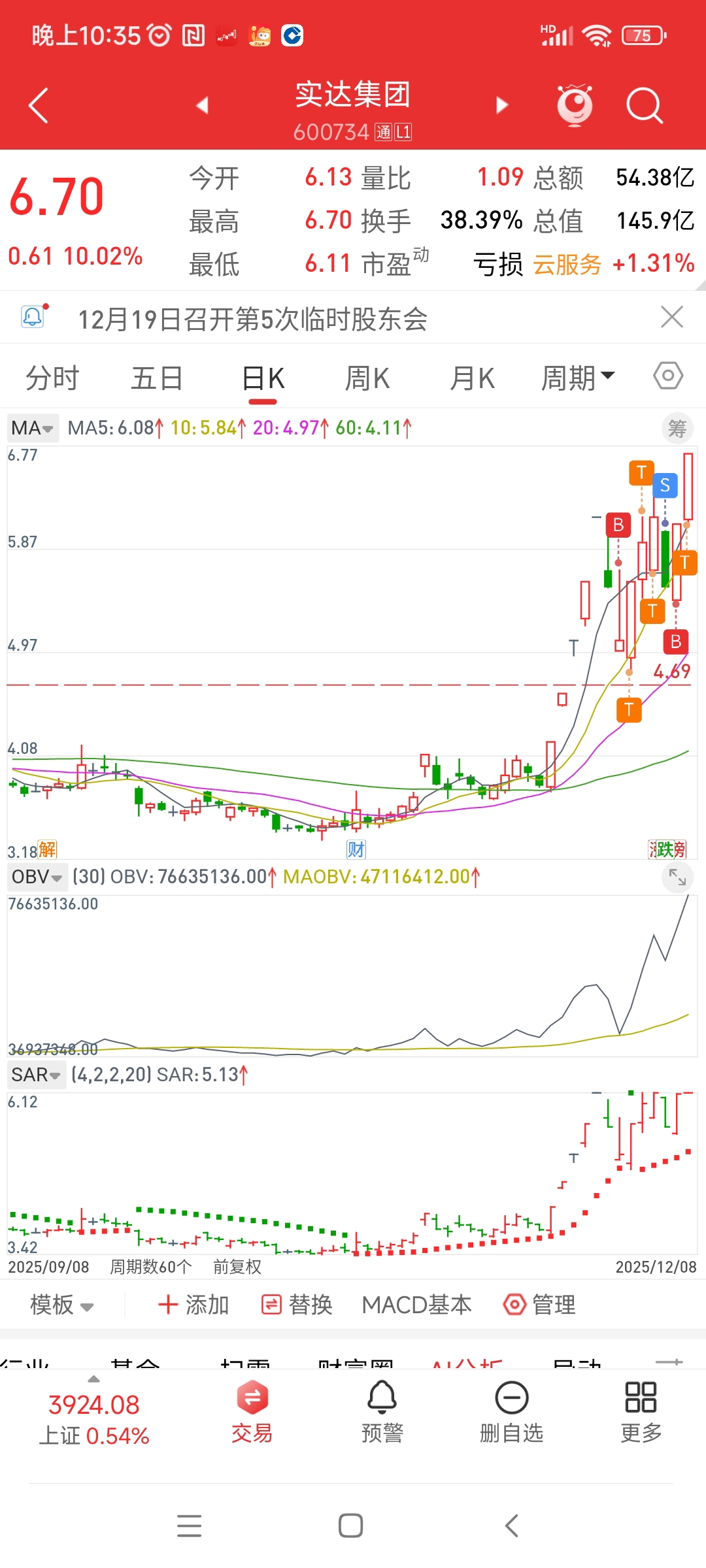Open the SAR indicator dropdown

click(x=37, y=1075)
